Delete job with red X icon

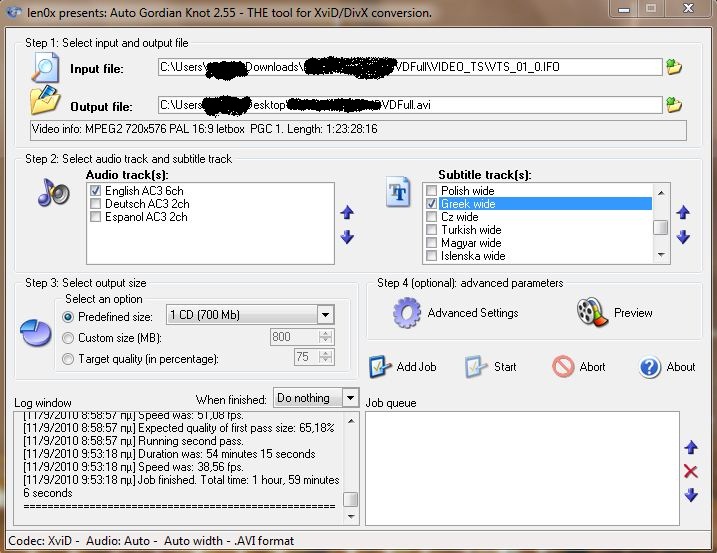(691, 471)
